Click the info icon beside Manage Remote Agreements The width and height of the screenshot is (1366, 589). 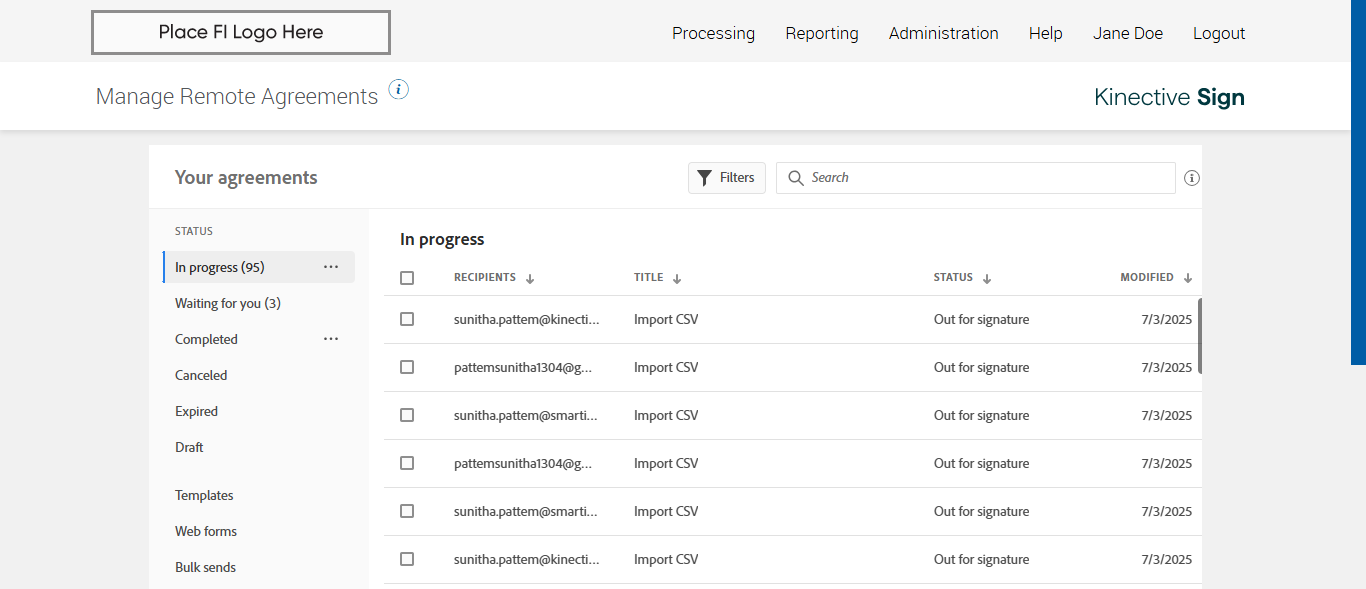point(399,90)
